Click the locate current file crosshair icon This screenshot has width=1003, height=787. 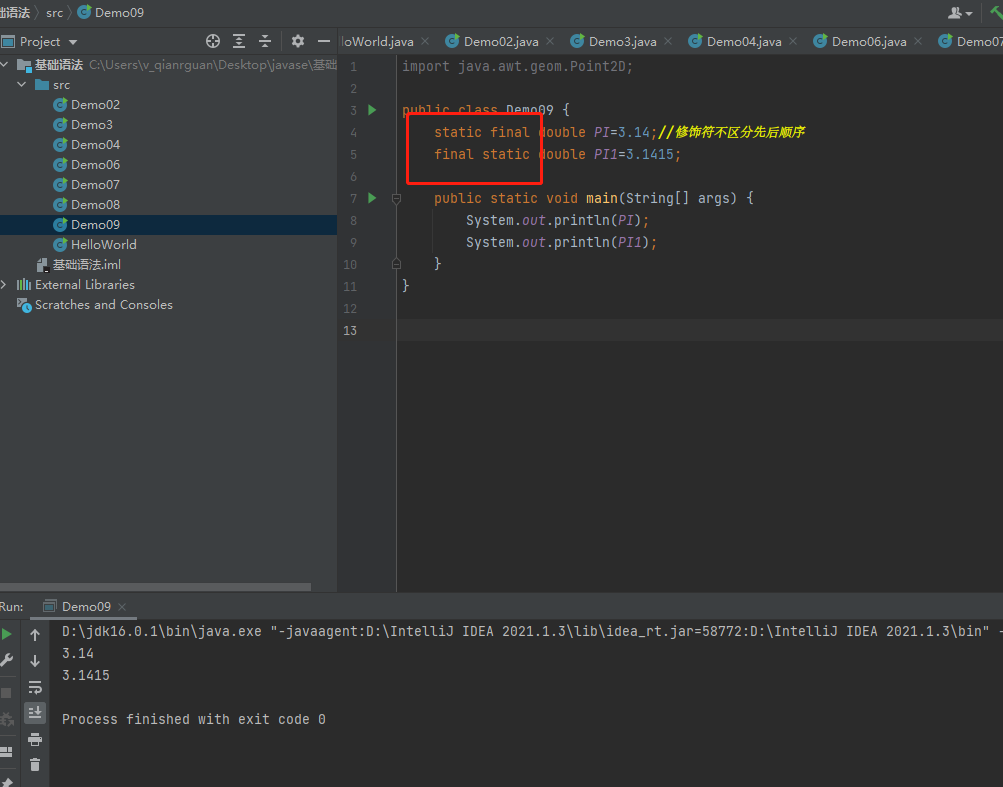[213, 42]
